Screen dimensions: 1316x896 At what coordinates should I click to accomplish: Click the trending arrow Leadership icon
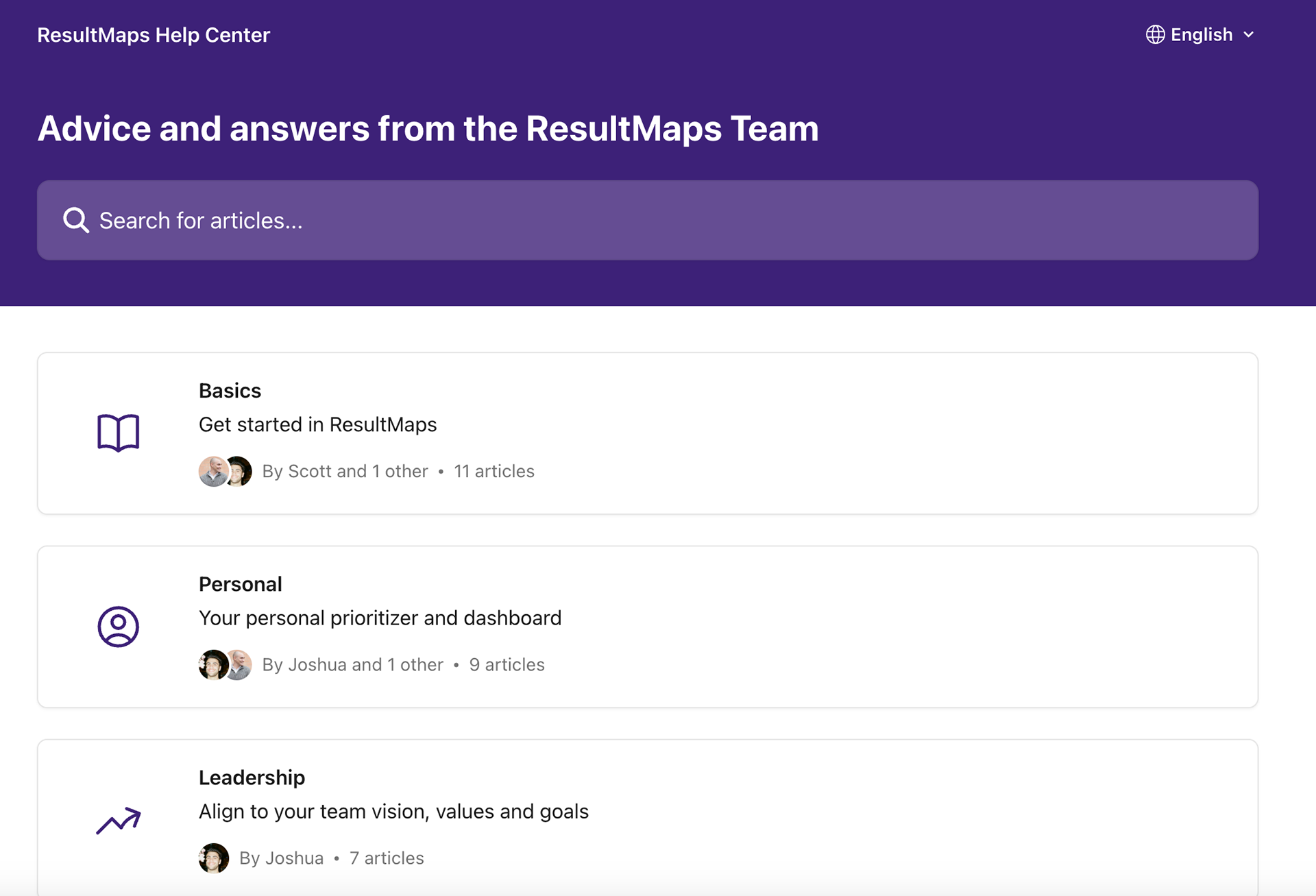coord(118,821)
